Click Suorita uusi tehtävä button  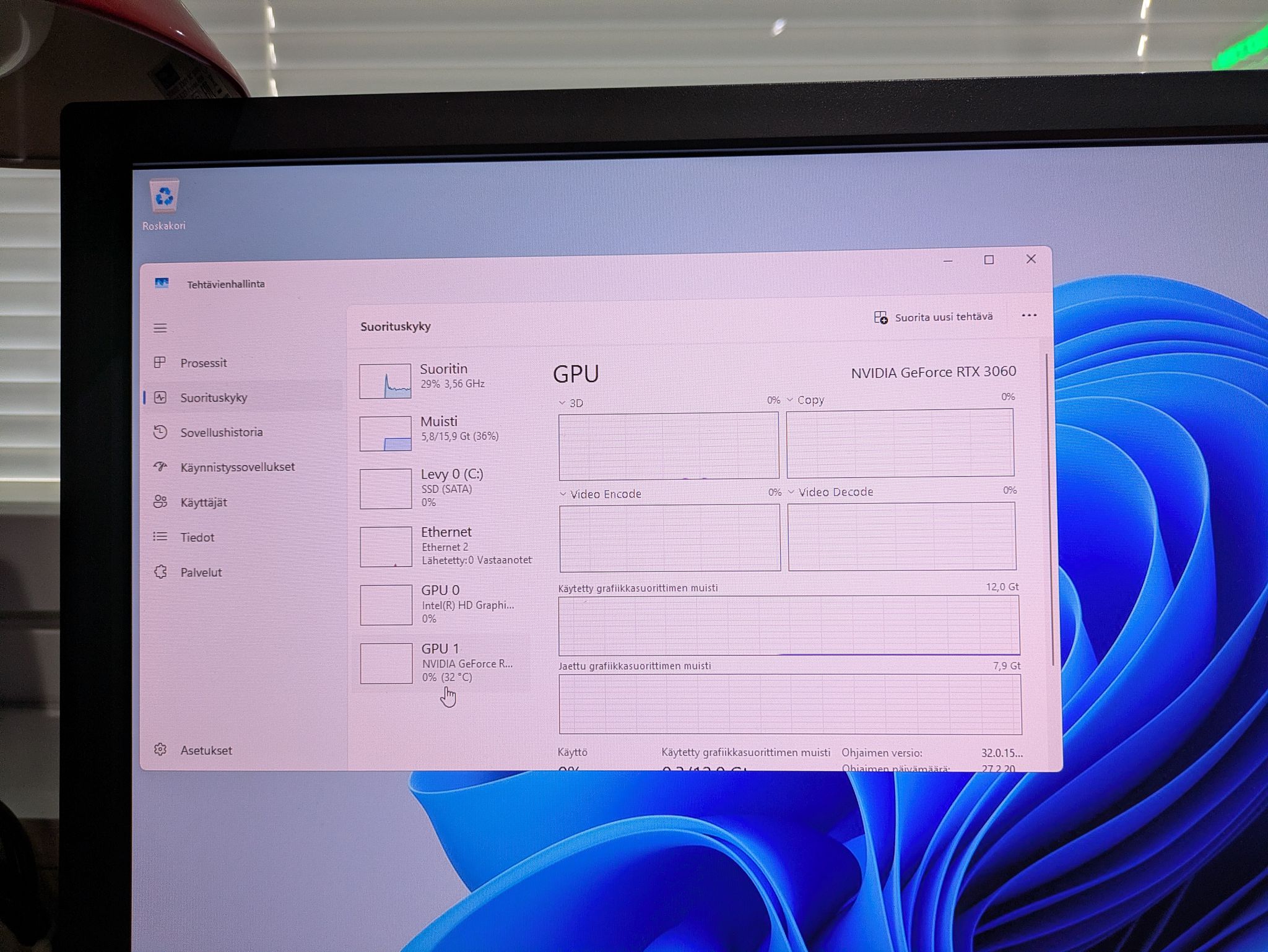(934, 318)
